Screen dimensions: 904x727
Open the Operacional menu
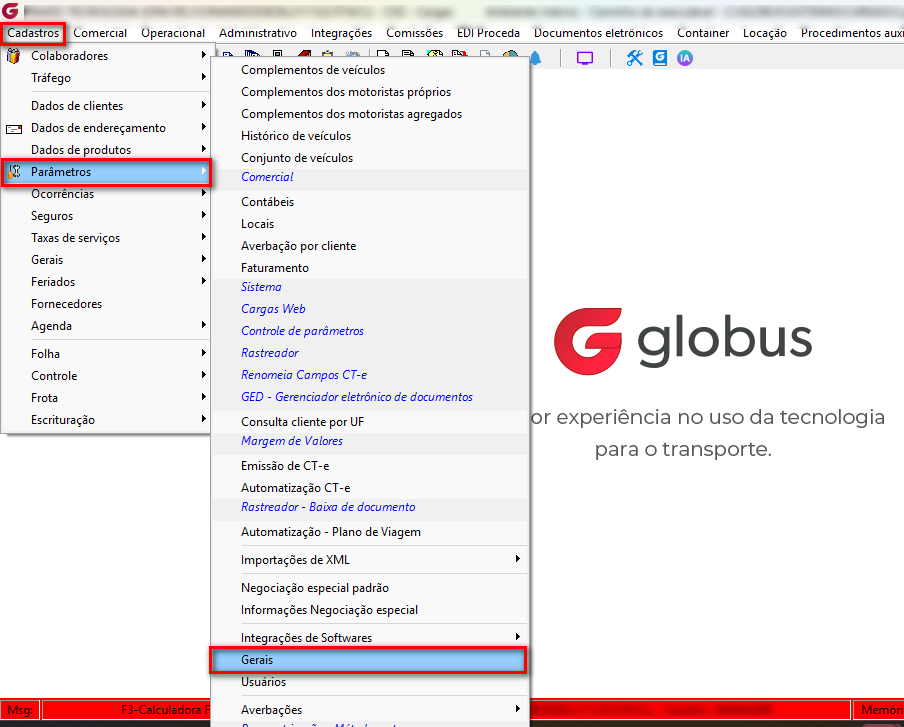pyautogui.click(x=173, y=33)
